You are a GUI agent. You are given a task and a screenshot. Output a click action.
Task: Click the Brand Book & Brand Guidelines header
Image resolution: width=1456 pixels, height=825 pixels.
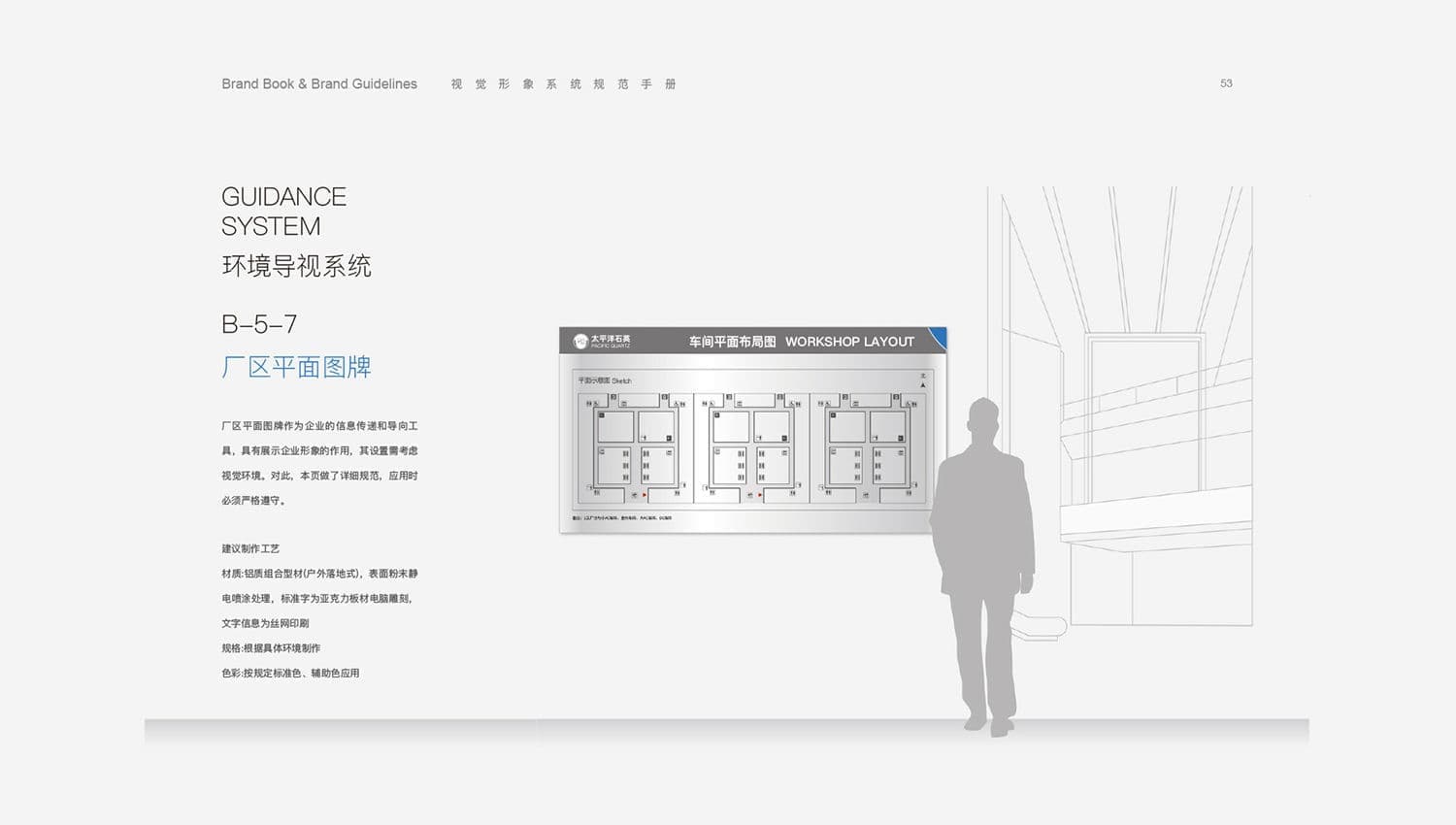pos(319,84)
